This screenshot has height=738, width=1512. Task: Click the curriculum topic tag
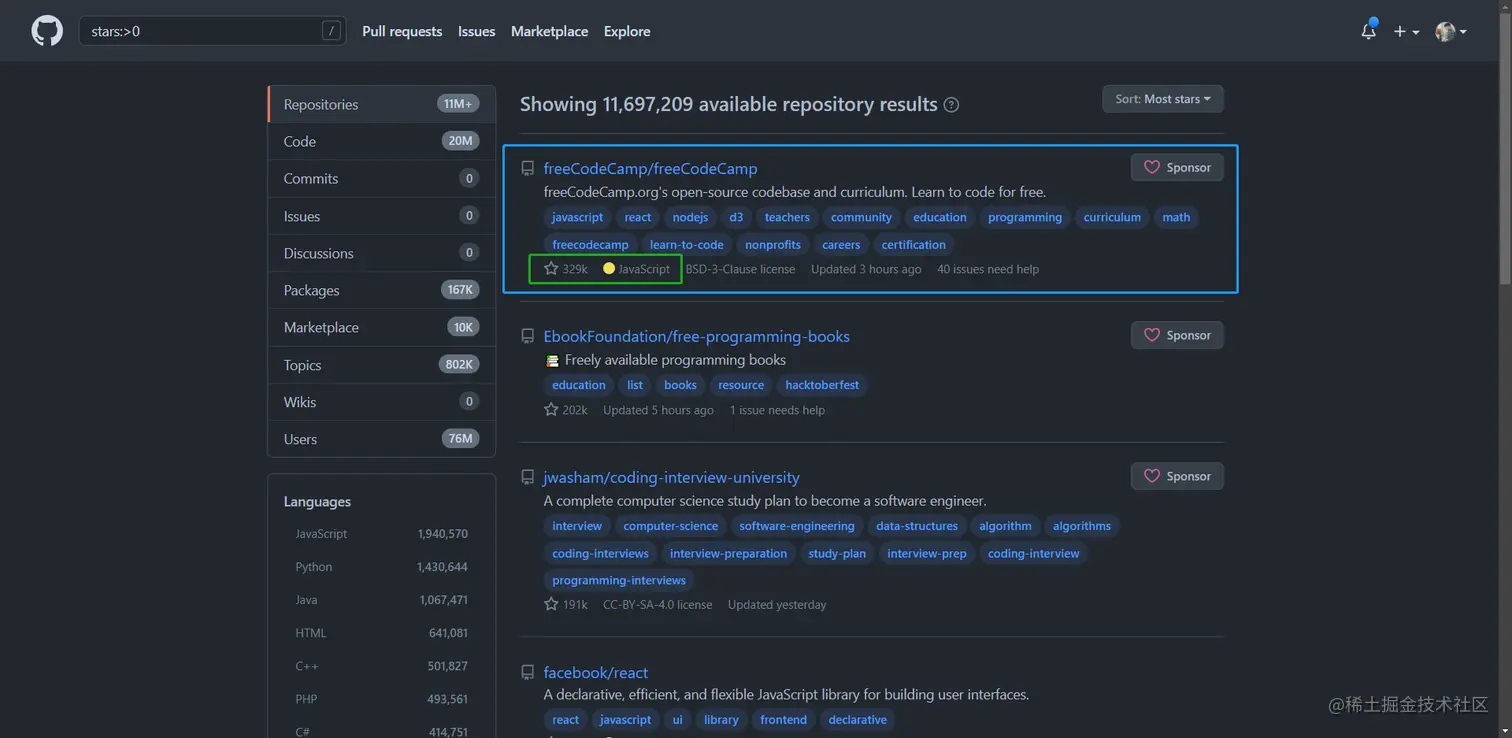[1112, 217]
